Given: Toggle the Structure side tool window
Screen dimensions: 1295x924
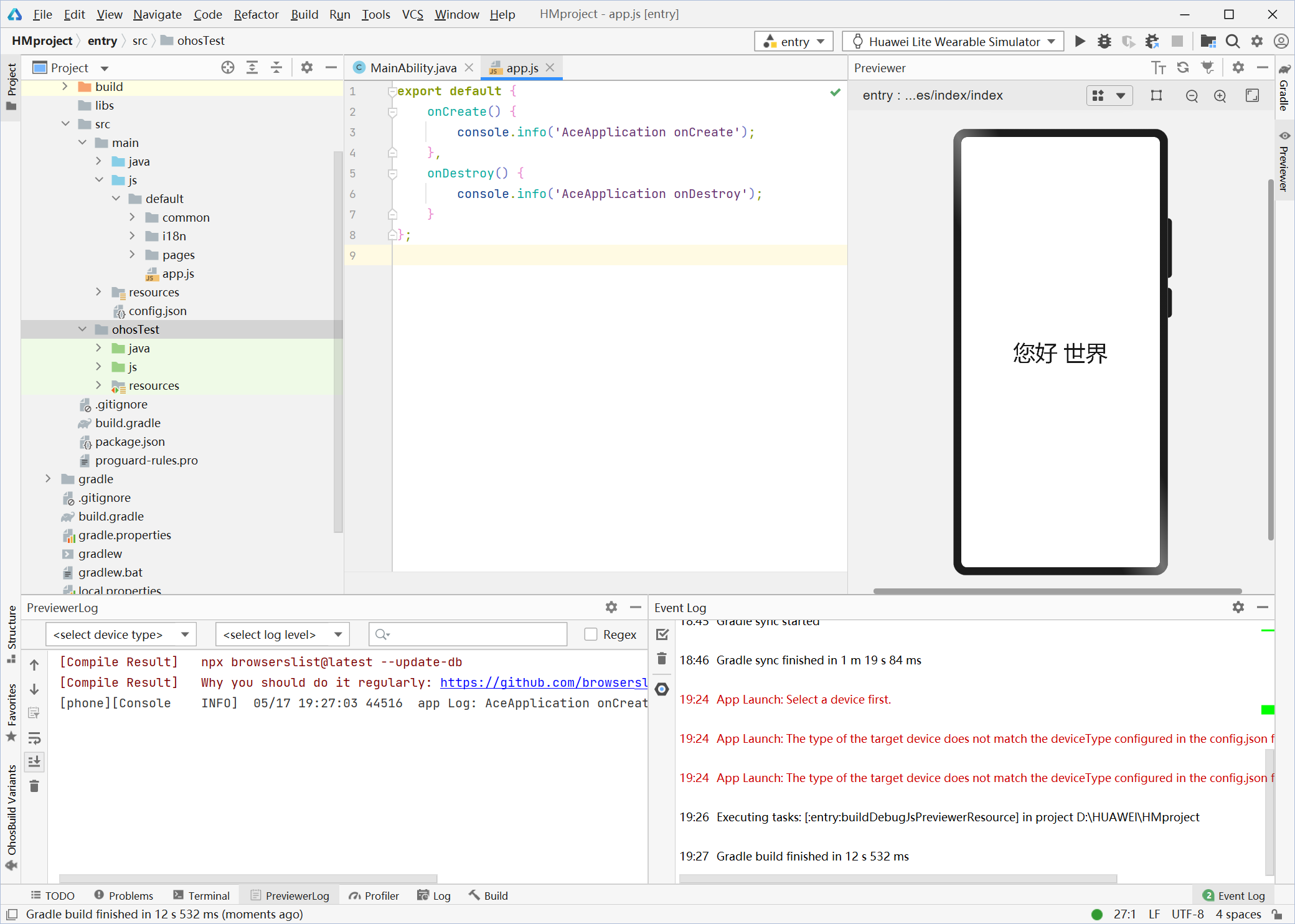Looking at the screenshot, I should (x=11, y=633).
